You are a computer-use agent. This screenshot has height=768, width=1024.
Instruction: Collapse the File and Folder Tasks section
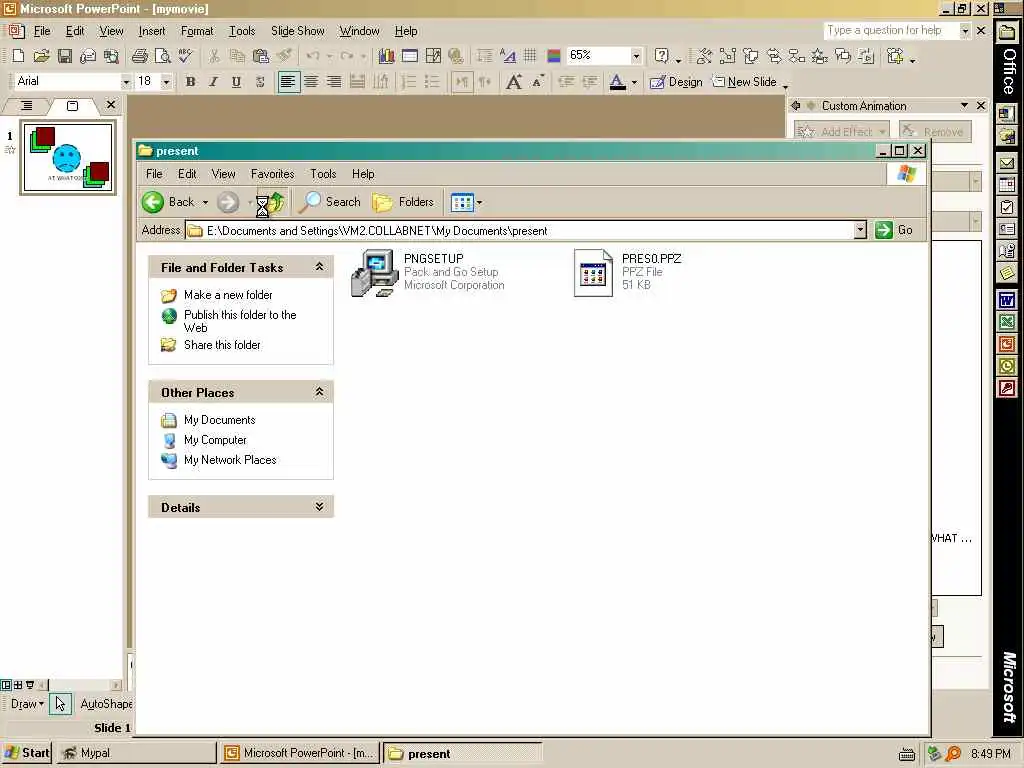(319, 266)
